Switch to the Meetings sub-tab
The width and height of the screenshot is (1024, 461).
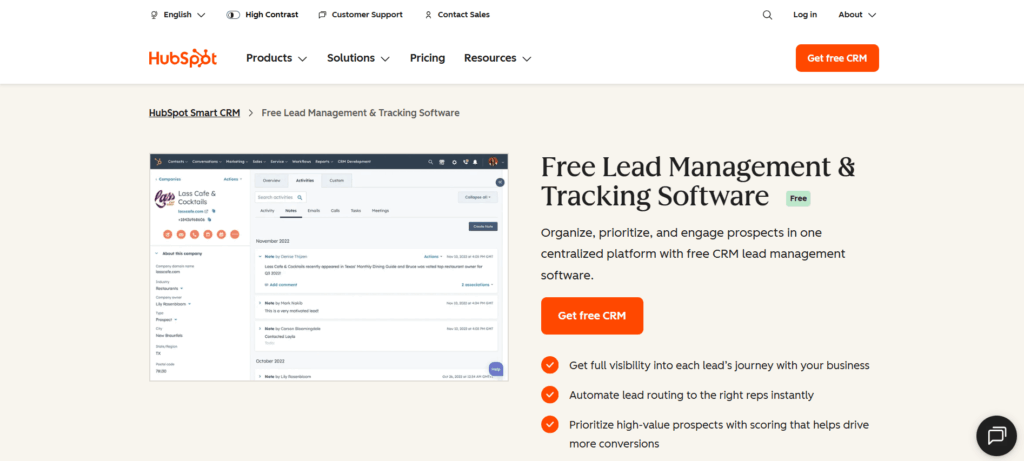tap(380, 210)
